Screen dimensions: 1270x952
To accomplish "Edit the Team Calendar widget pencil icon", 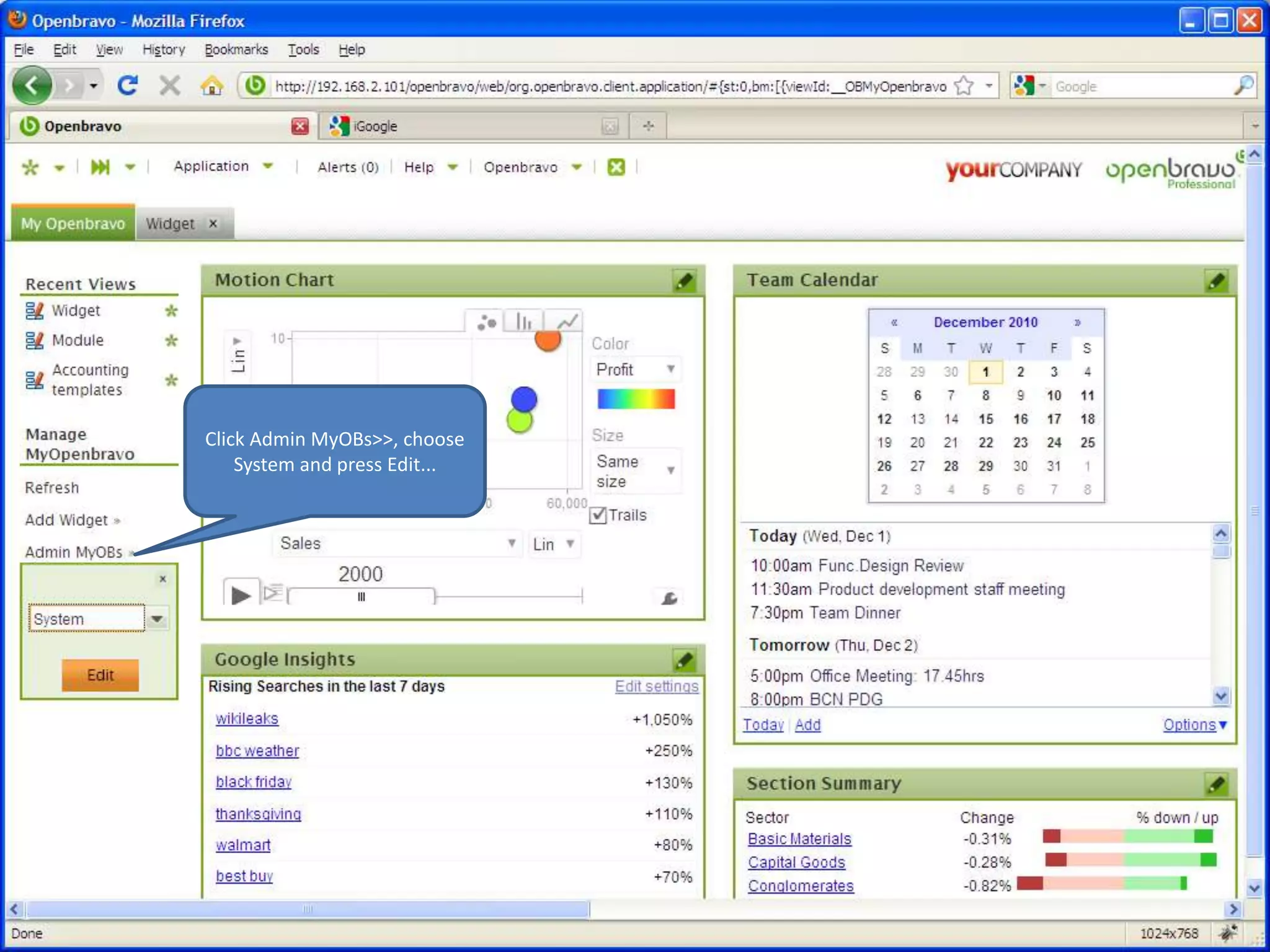I will [1216, 281].
